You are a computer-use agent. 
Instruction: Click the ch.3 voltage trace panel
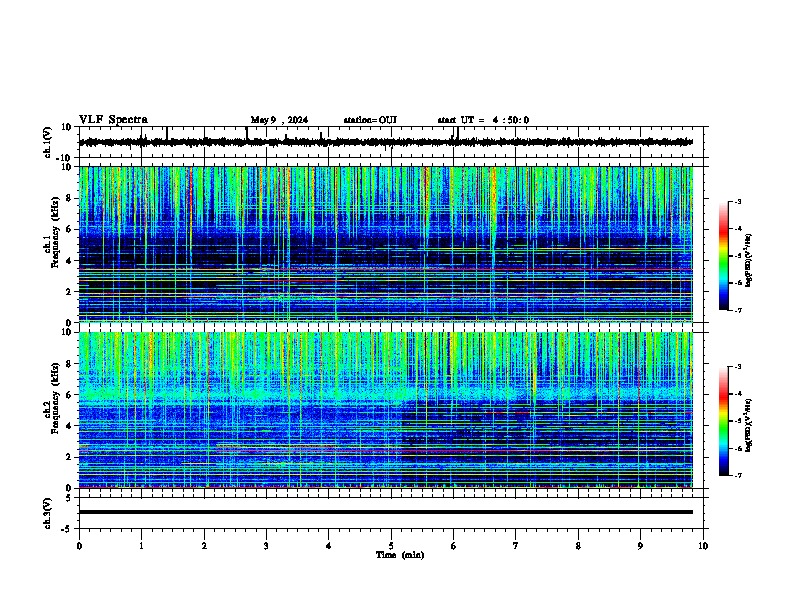point(390,513)
